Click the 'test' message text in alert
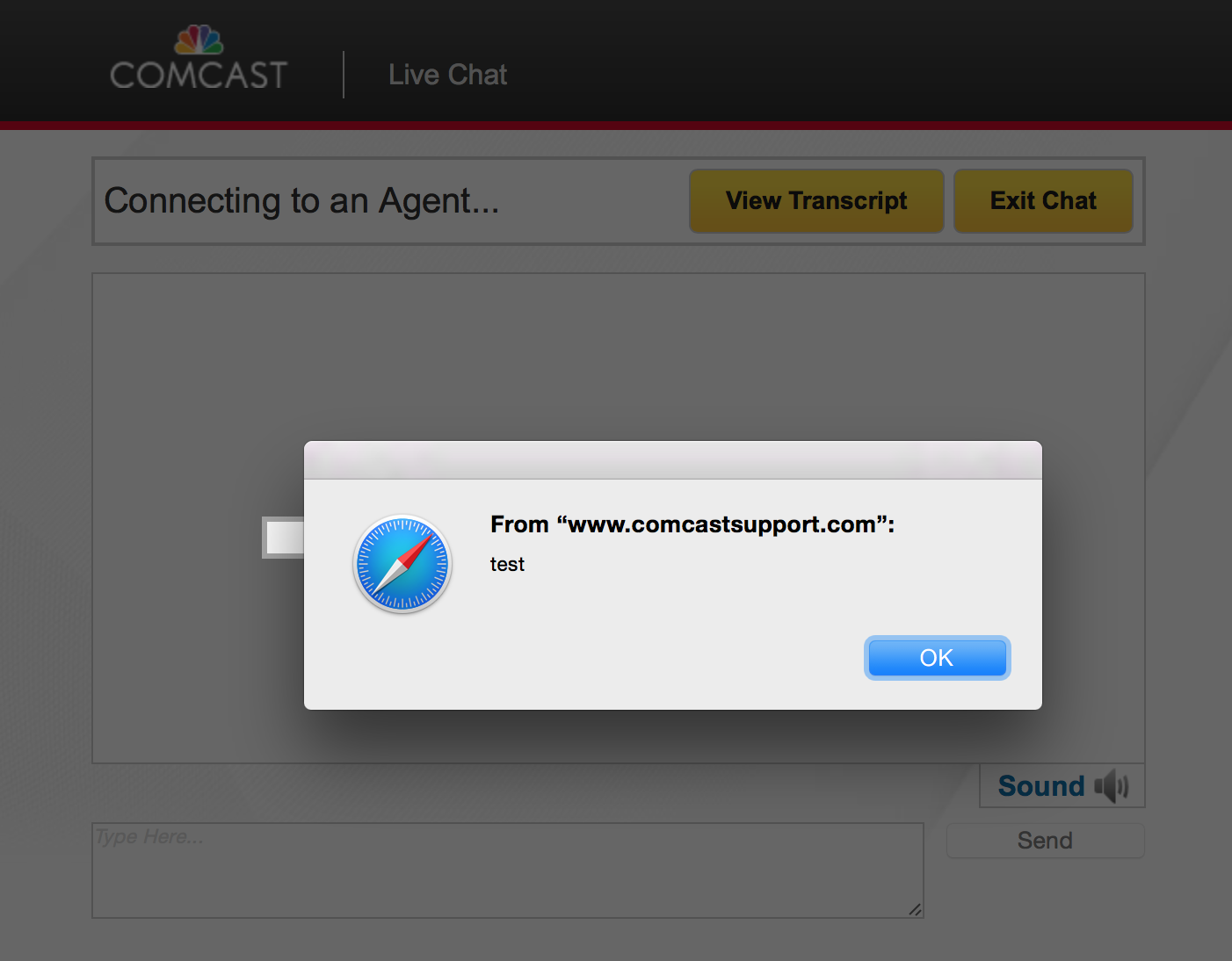Image resolution: width=1232 pixels, height=961 pixels. point(507,565)
